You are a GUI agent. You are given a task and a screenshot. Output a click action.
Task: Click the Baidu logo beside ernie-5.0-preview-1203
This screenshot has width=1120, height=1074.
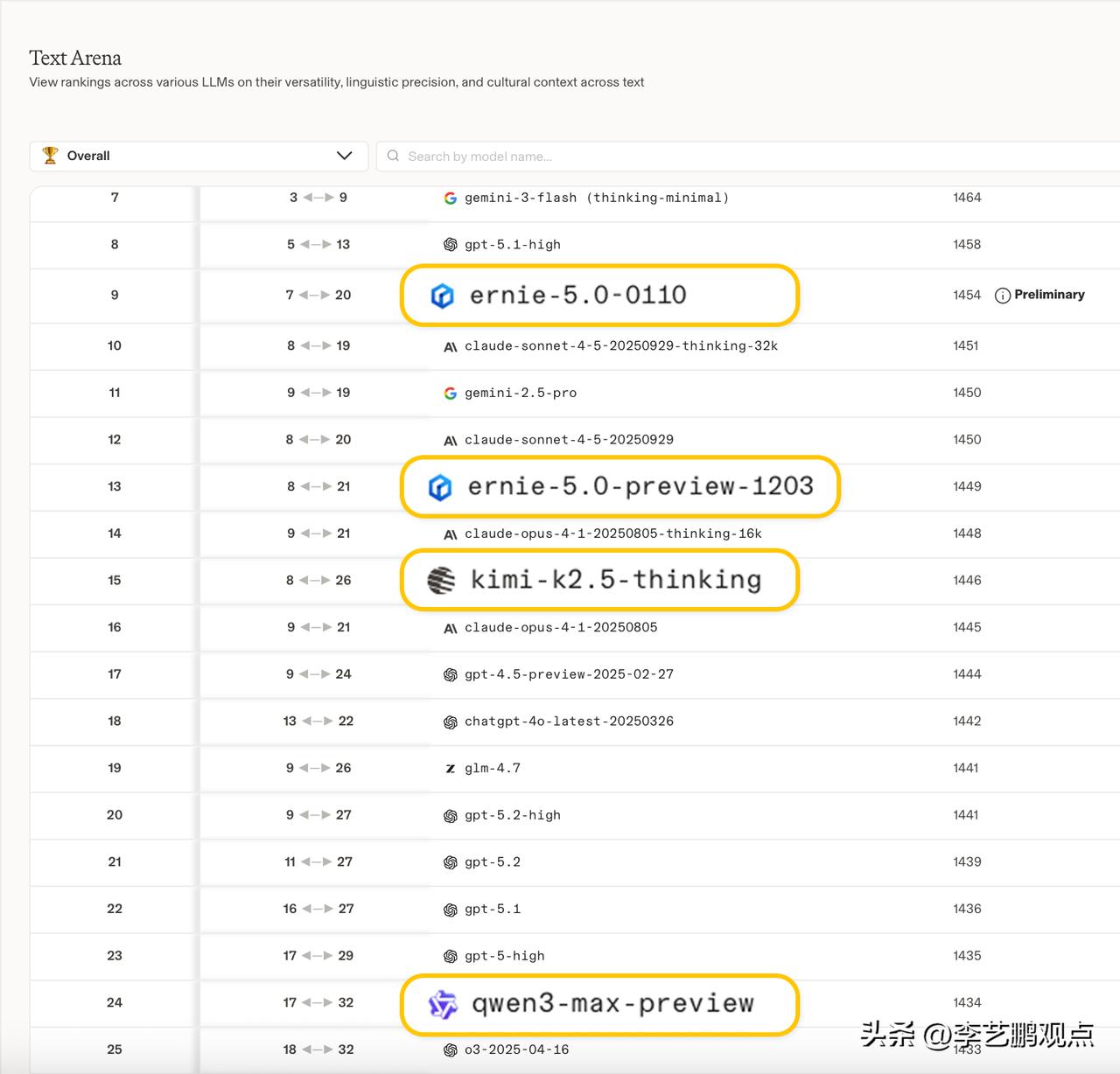(440, 487)
